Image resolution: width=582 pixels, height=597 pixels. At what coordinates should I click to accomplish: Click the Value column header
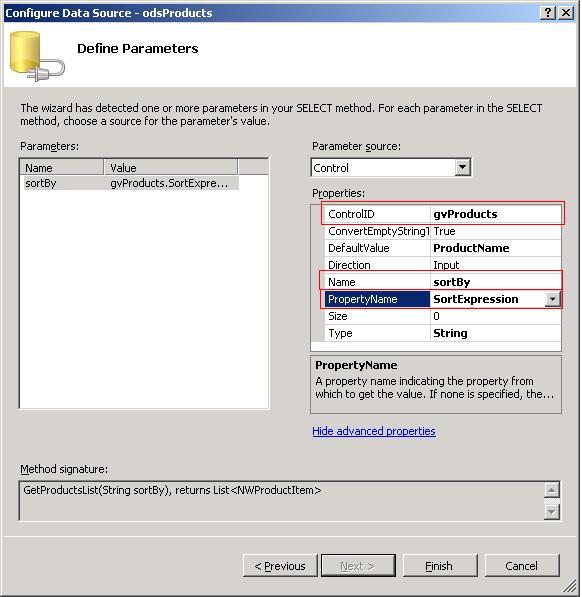pyautogui.click(x=171, y=168)
